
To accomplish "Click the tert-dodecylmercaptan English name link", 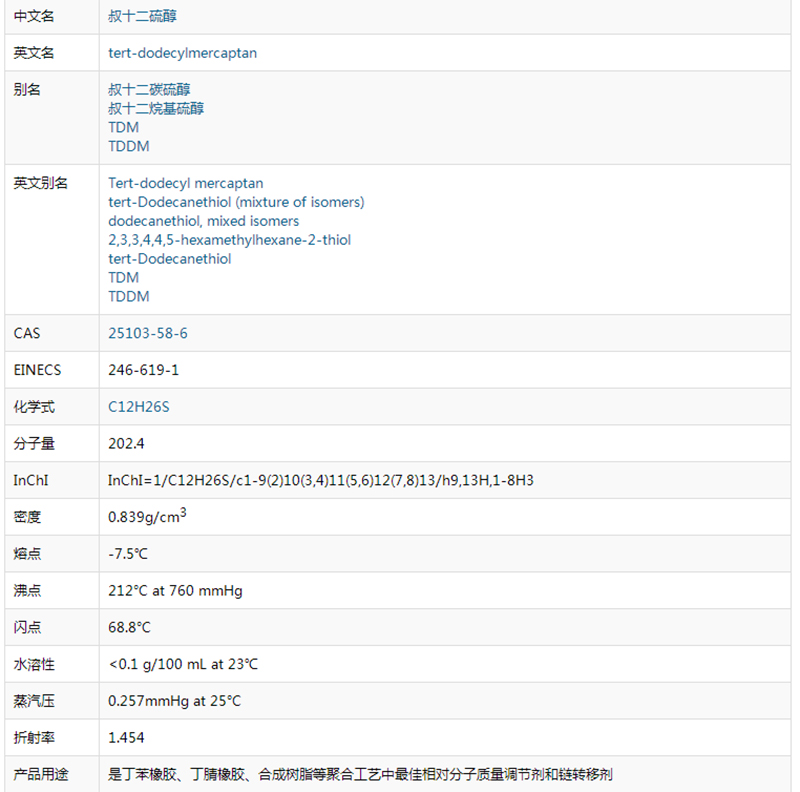I will 182,53.
